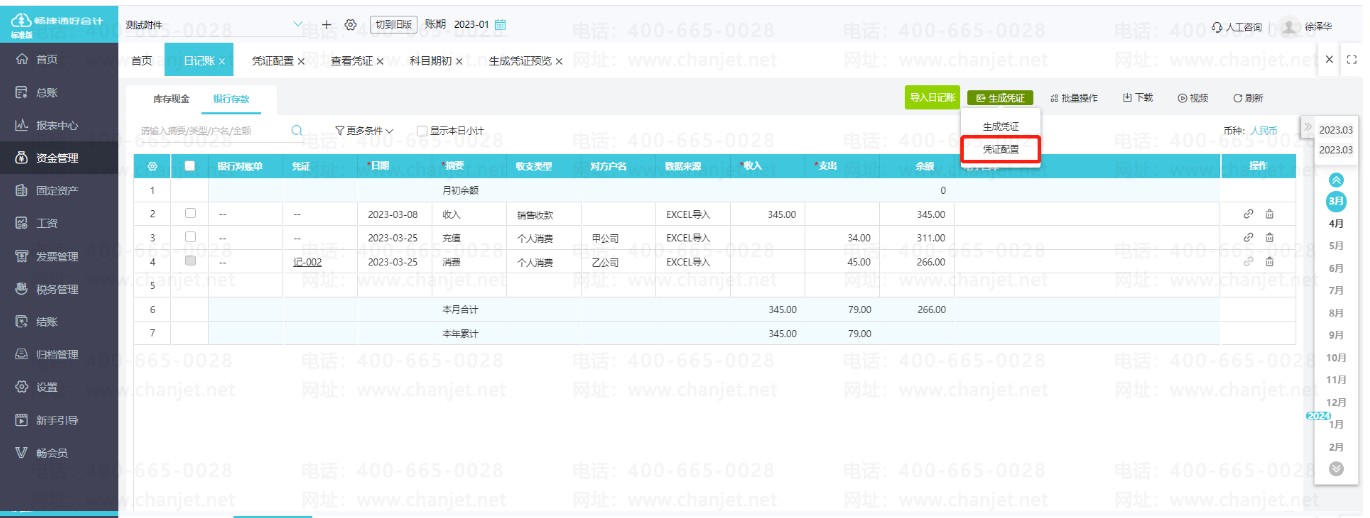
Task: Open the 徐泽华 user profile
Action: [1305, 27]
